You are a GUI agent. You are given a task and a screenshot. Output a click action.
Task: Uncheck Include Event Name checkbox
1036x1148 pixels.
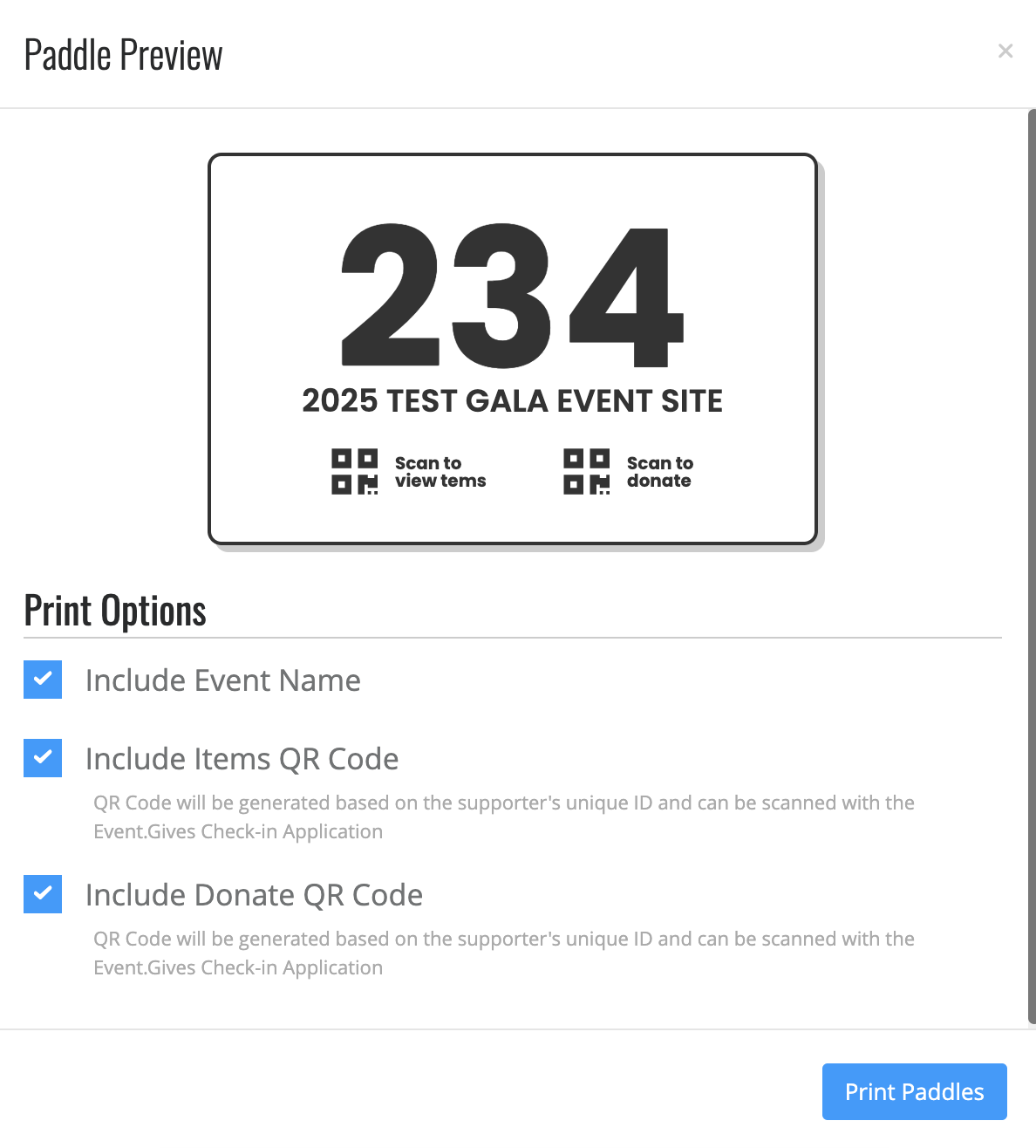[x=43, y=680]
